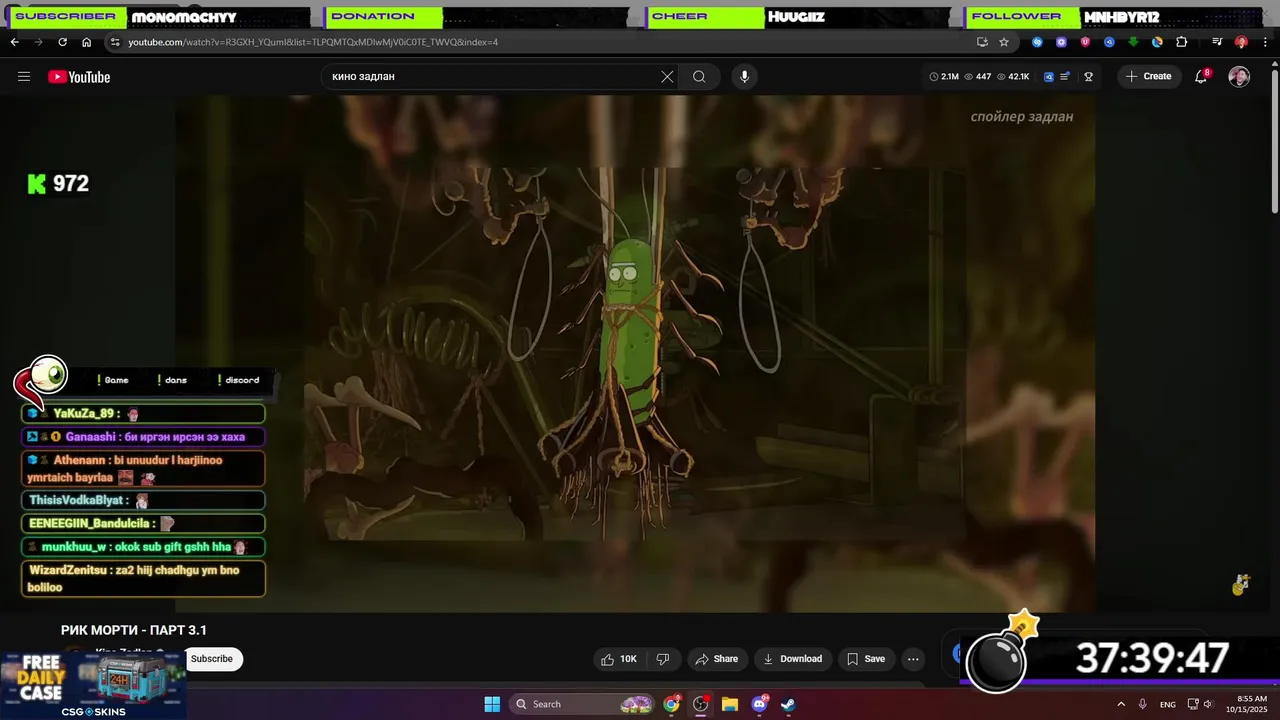
Task: Open network and volume quick settings
Action: click(x=1200, y=704)
